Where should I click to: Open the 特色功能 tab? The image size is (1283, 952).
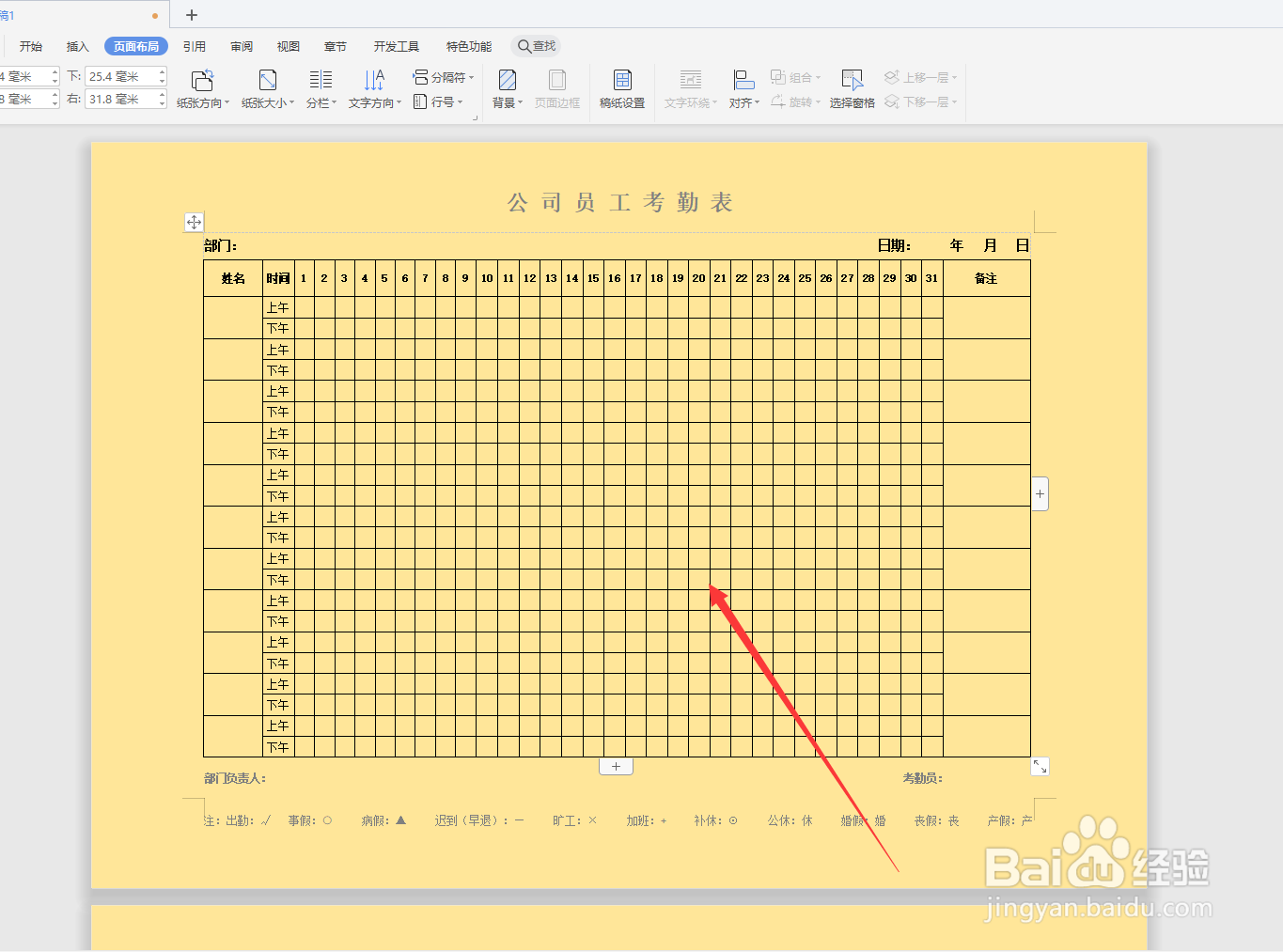[x=469, y=46]
